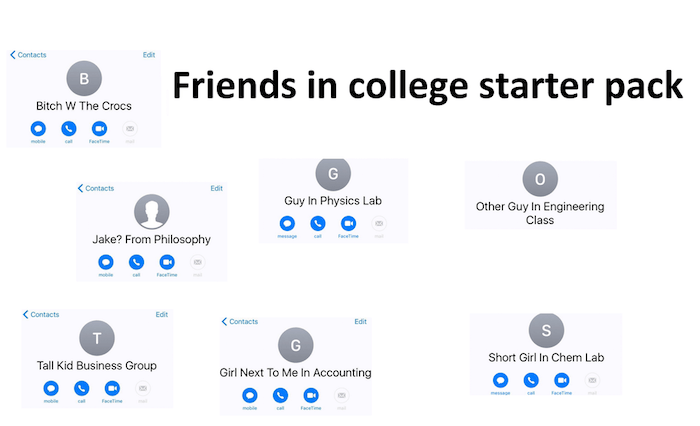
Task: FaceTime the Tall Kid Business Group contact
Action: pyautogui.click(x=112, y=388)
